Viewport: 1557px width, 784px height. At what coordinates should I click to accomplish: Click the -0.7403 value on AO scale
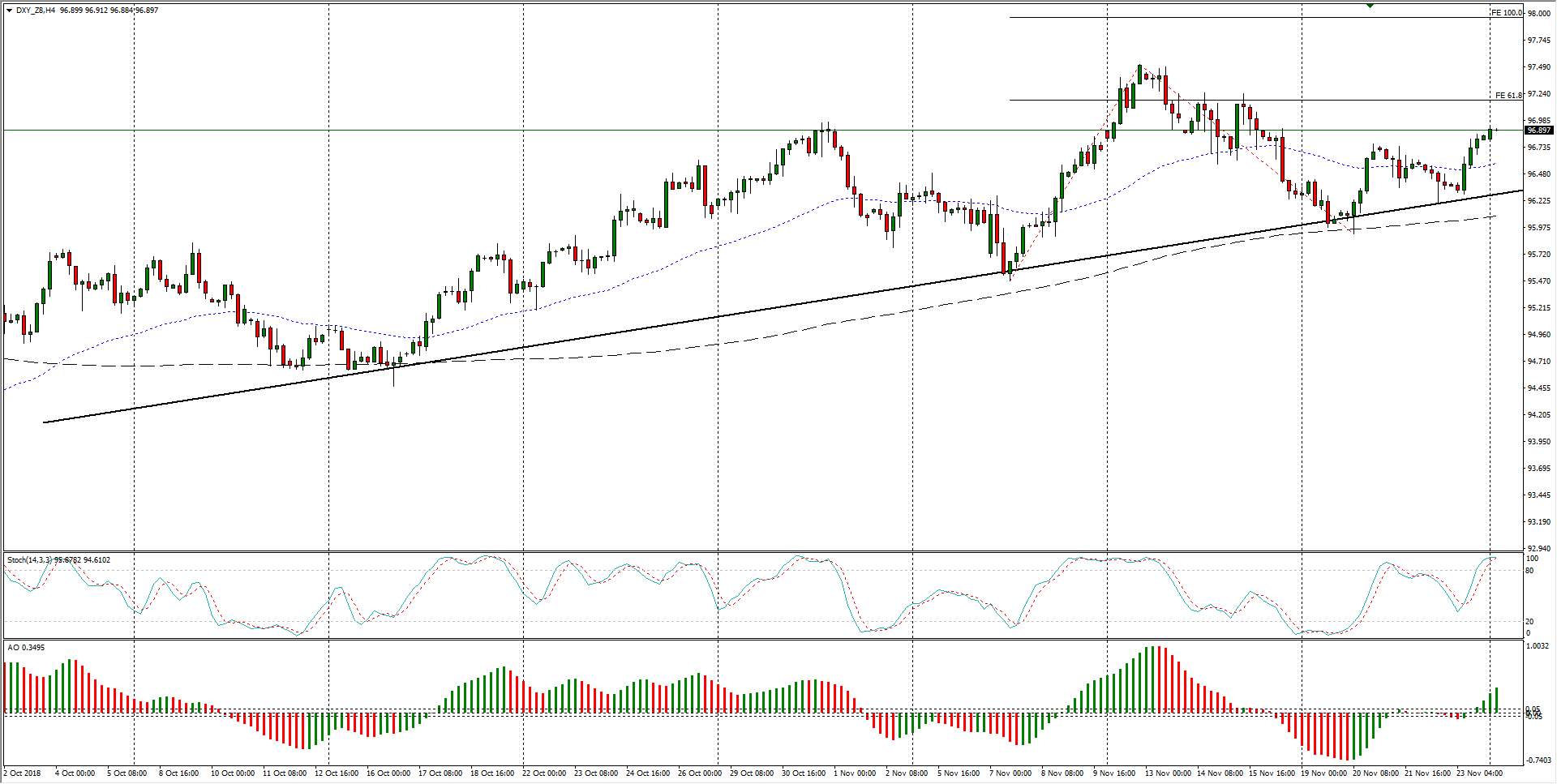(x=1538, y=760)
